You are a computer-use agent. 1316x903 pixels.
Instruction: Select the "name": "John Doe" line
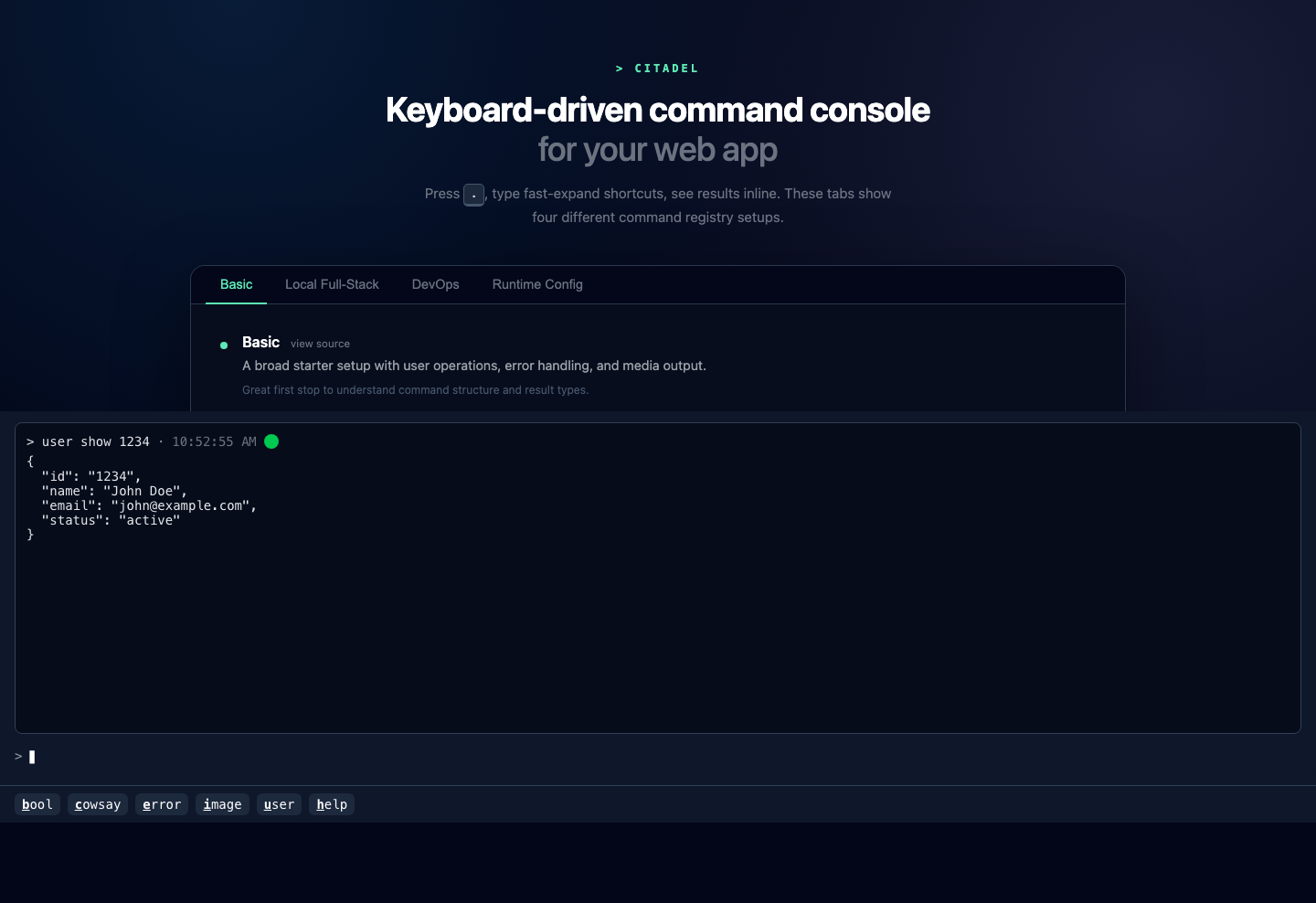(x=114, y=491)
